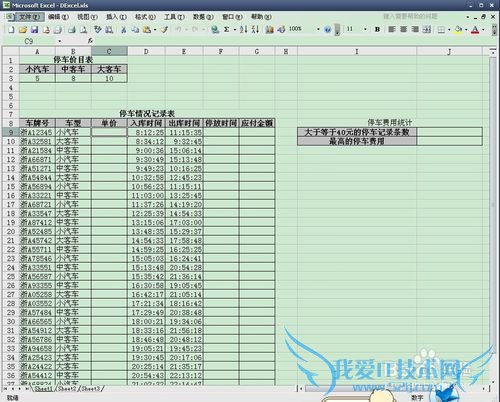Select cell 大于等于40元的停车记录条数
Viewport: 500px width, 402px height.
[x=357, y=132]
